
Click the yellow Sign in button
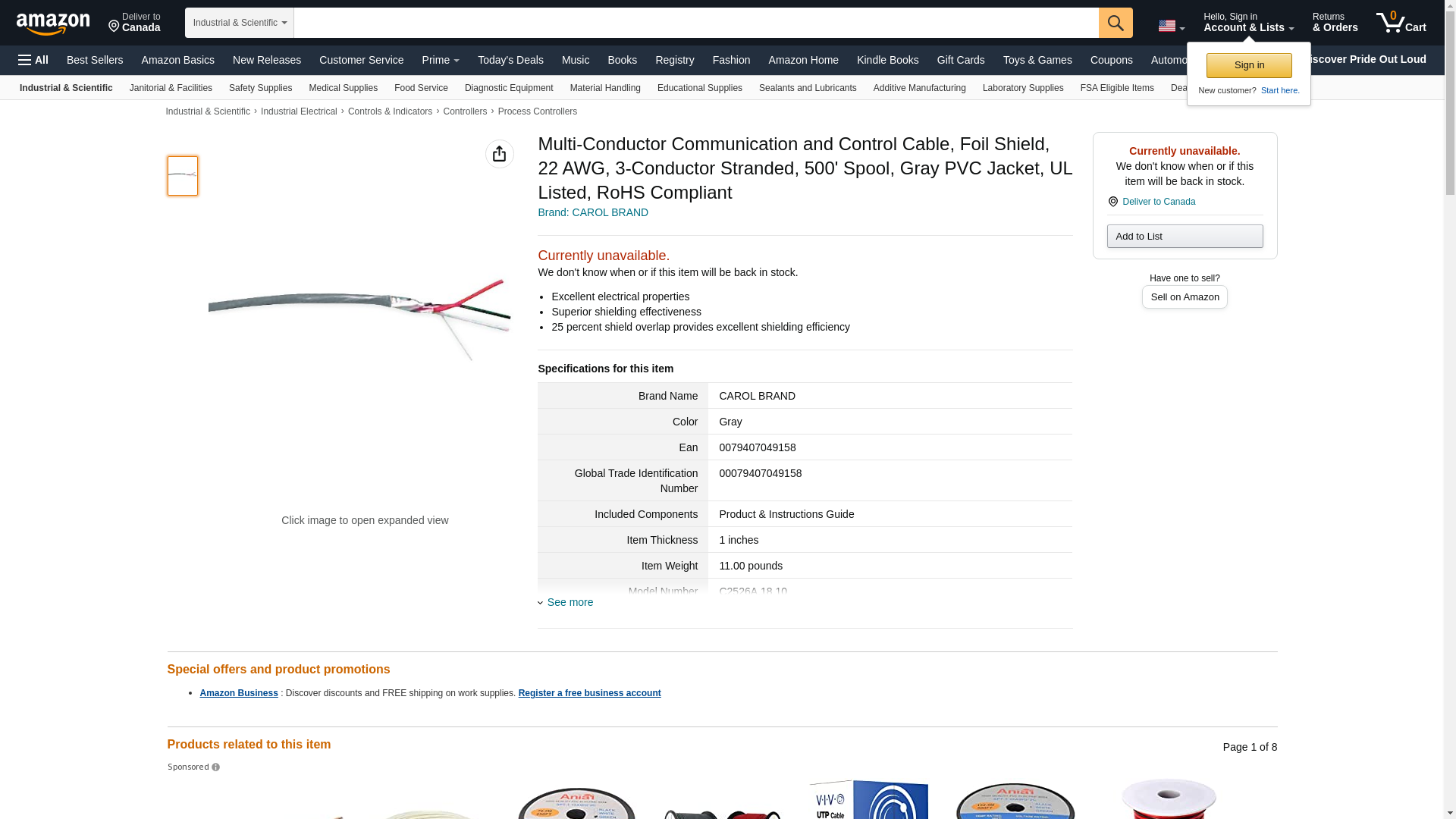click(x=1249, y=65)
